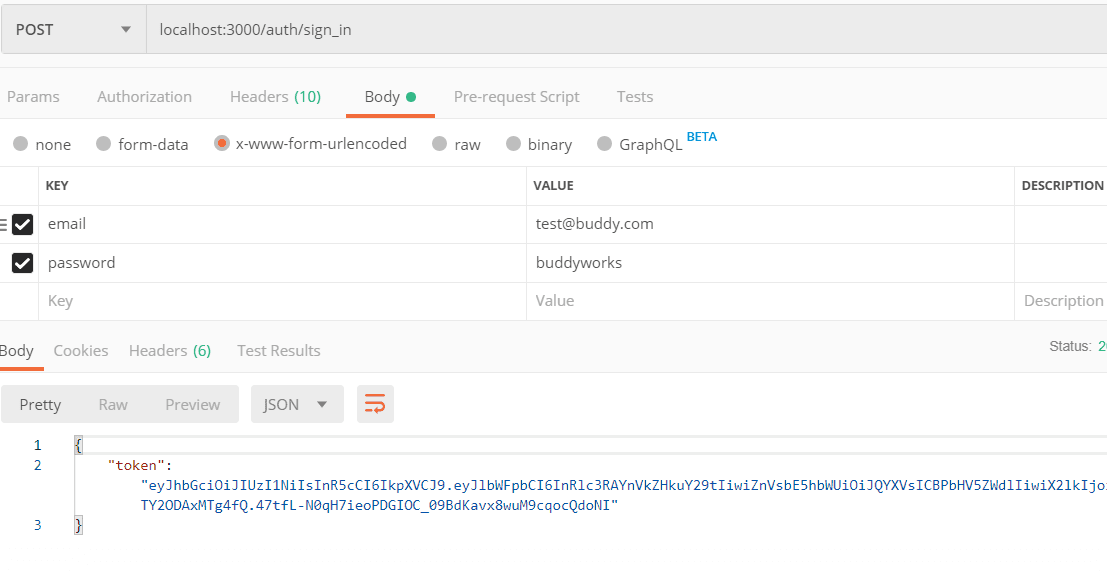Open the Test Results tab
The image size is (1107, 571).
coord(279,351)
